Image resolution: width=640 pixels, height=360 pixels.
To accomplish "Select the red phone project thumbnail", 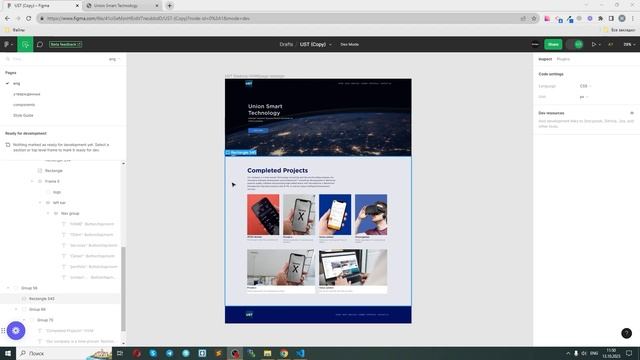I will pyautogui.click(x=263, y=214).
